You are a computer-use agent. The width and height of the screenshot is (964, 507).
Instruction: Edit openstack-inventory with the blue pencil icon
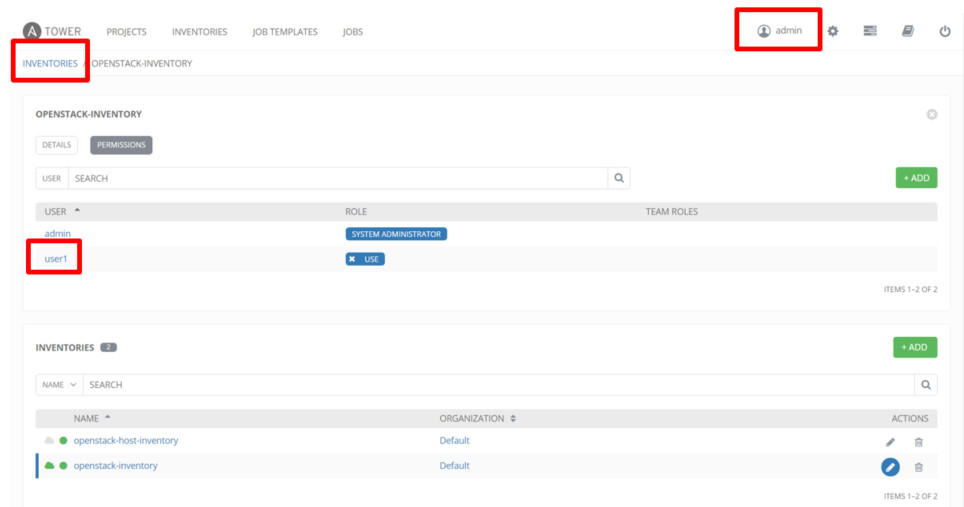click(890, 467)
